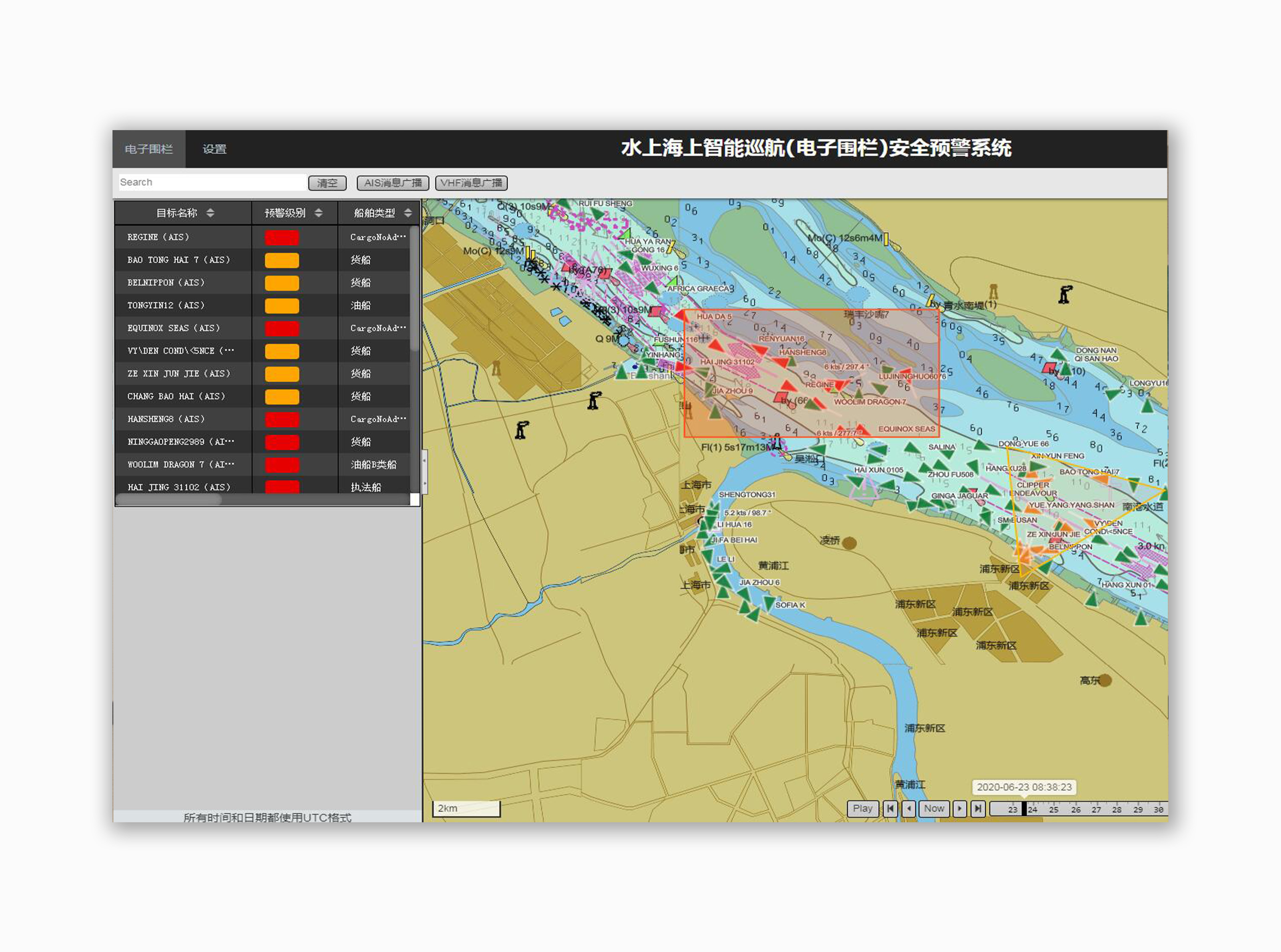The height and width of the screenshot is (952, 1281).
Task: Jump to timeline end button
Action: [978, 809]
